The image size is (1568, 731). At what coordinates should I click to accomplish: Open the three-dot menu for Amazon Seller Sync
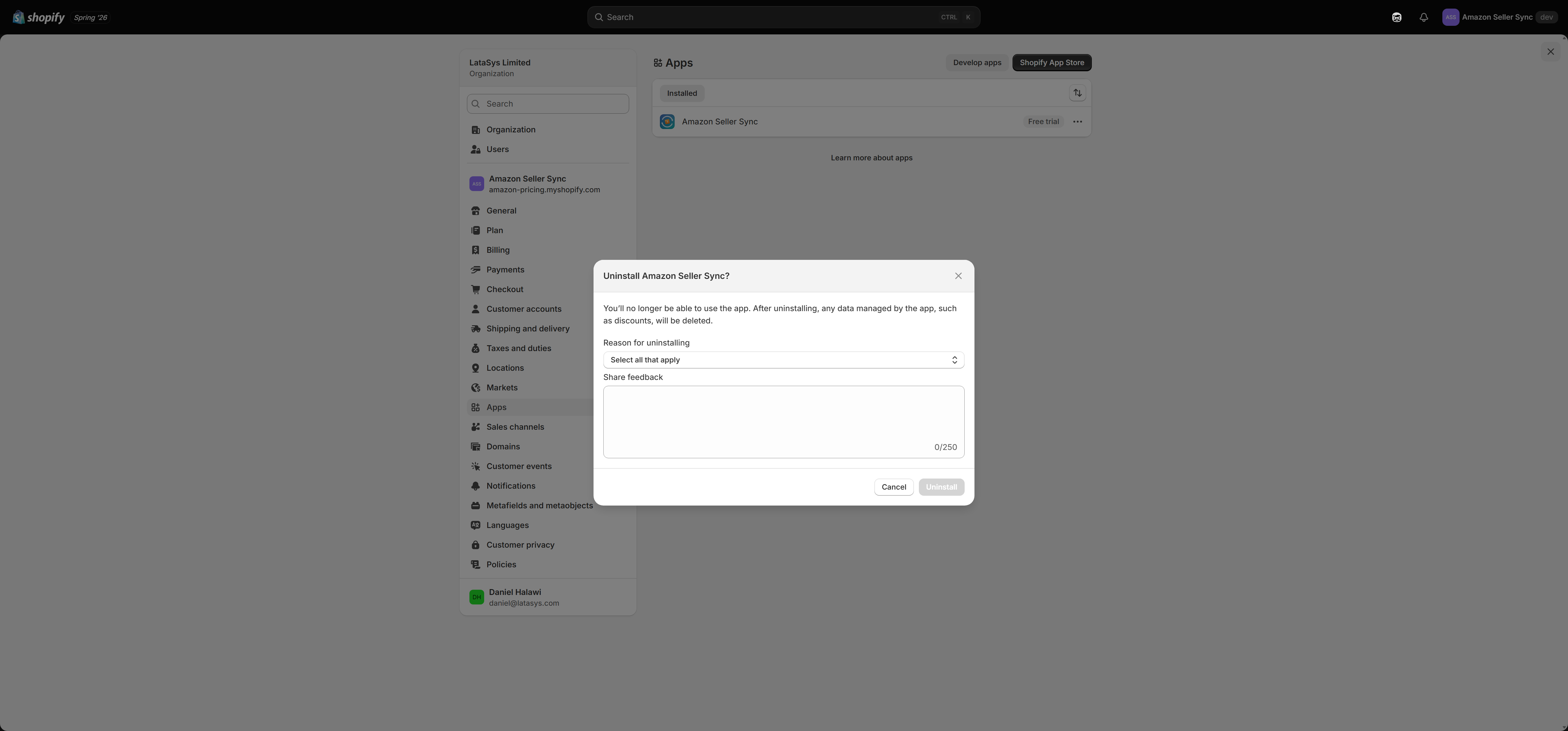pyautogui.click(x=1077, y=122)
